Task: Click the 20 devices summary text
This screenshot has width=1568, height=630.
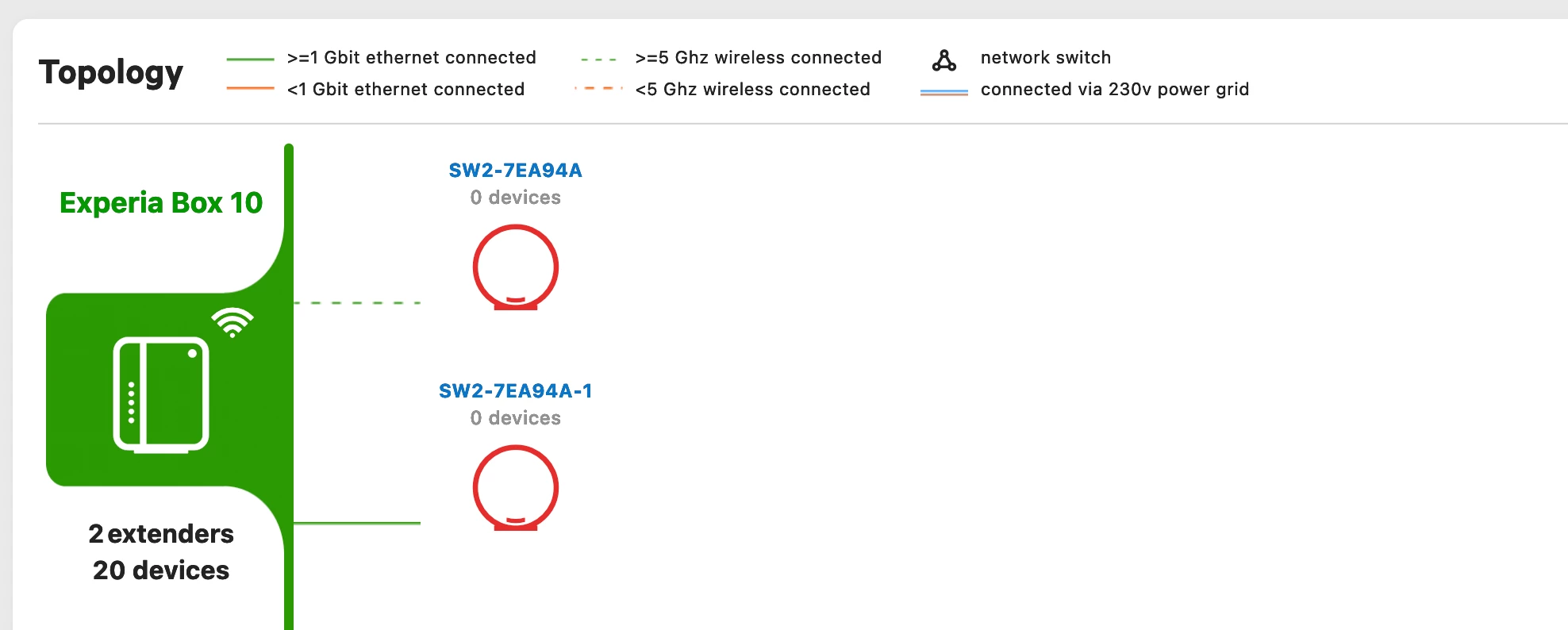Action: click(161, 570)
